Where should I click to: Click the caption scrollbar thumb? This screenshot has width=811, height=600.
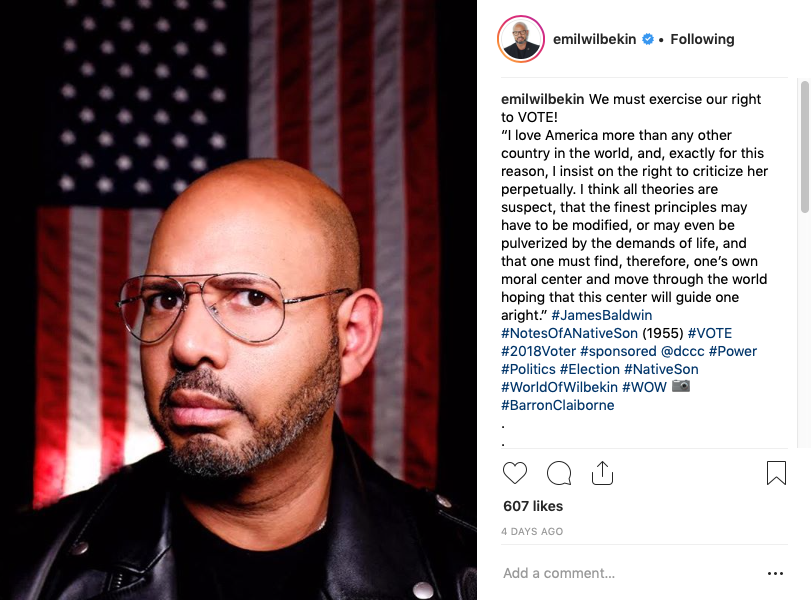pos(804,147)
